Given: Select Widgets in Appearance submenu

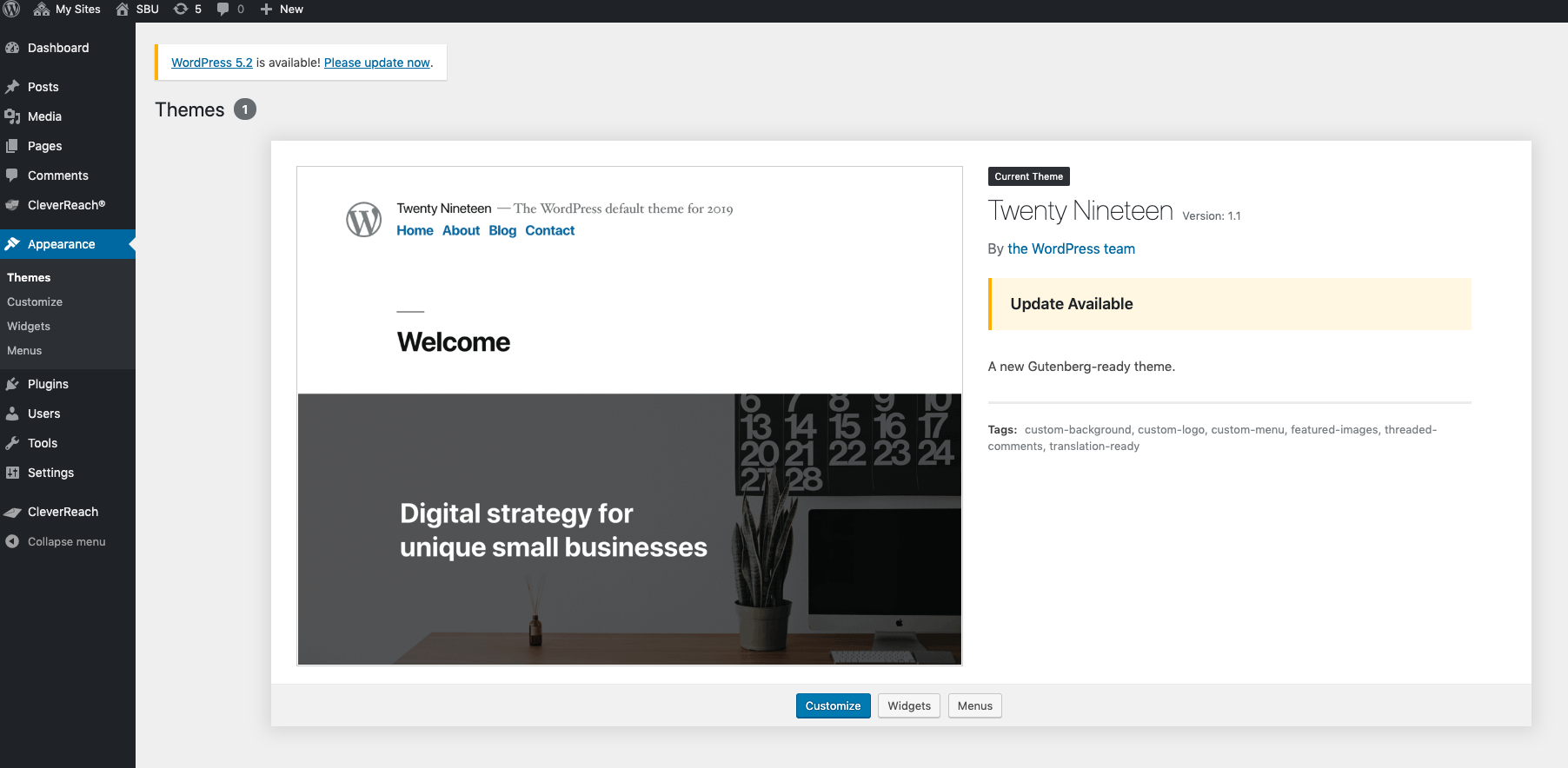Looking at the screenshot, I should pos(29,327).
